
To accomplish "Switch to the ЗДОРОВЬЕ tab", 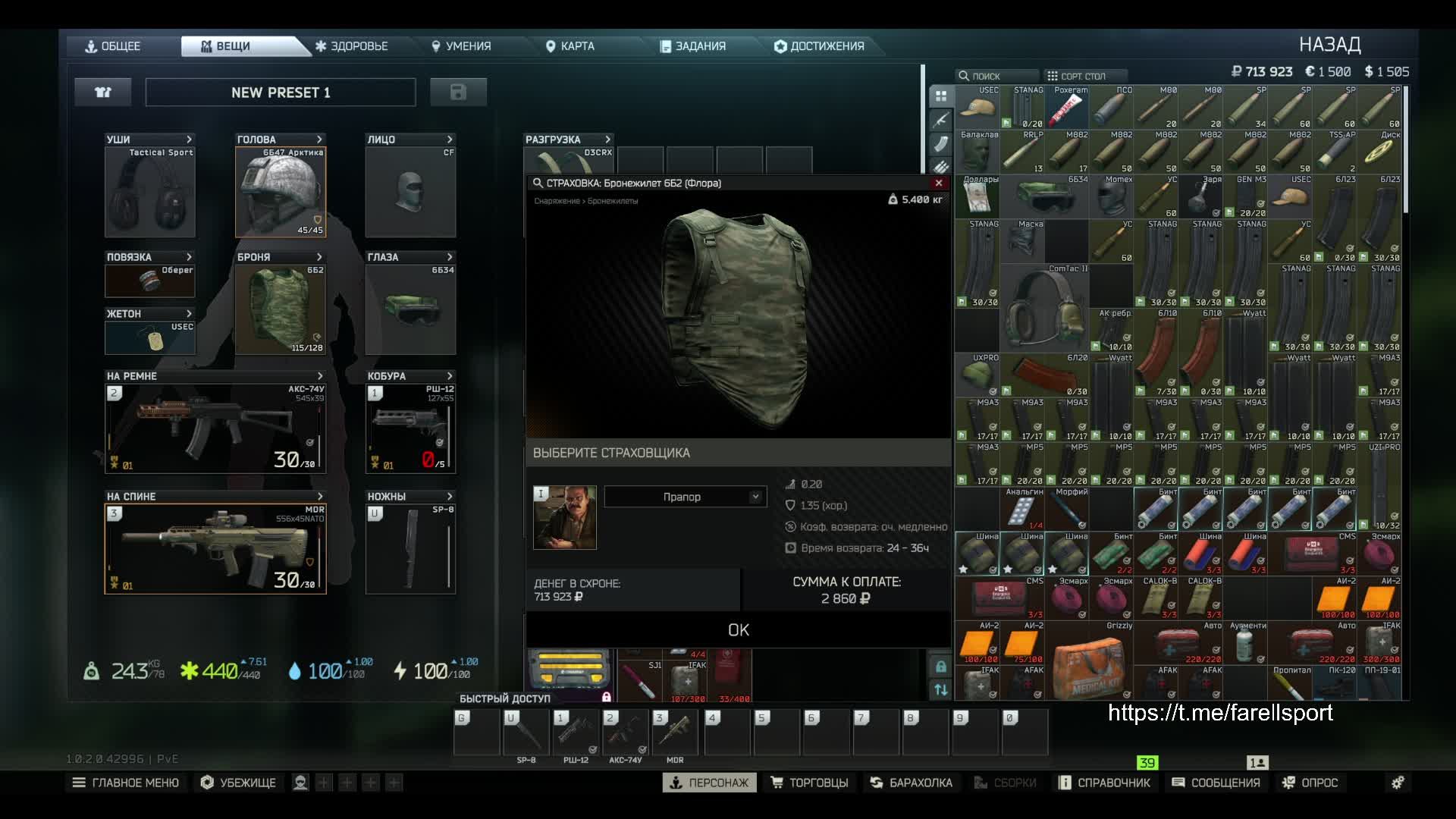I will (352, 46).
